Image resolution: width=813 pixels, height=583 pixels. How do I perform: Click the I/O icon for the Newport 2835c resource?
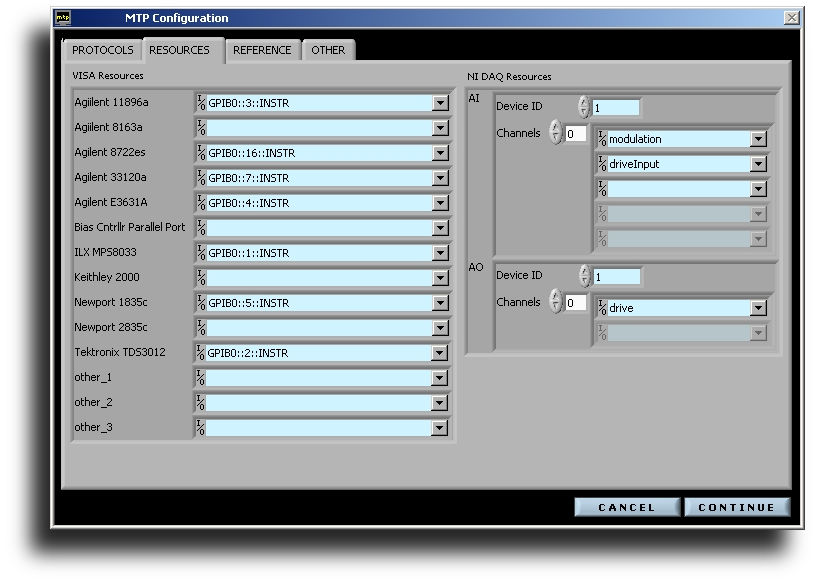pyautogui.click(x=201, y=328)
